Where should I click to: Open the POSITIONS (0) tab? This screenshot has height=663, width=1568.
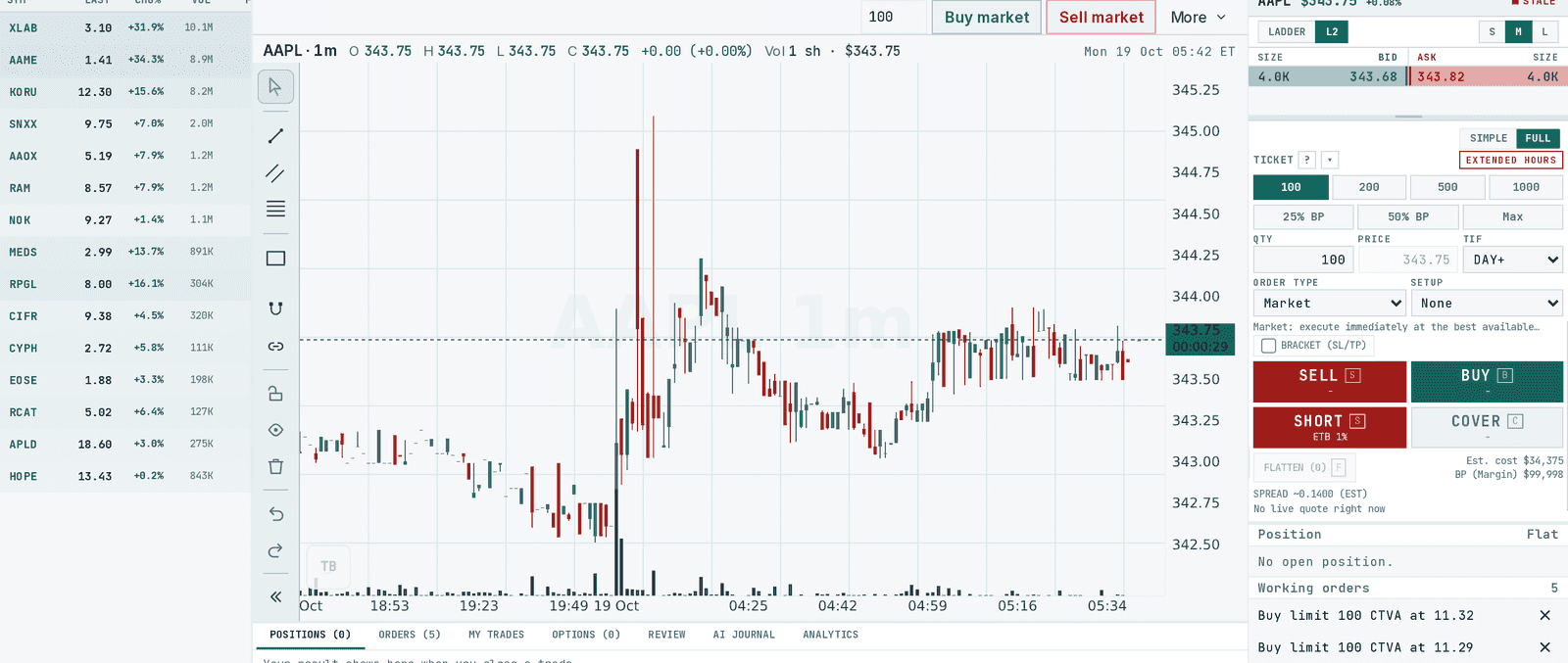tap(310, 635)
